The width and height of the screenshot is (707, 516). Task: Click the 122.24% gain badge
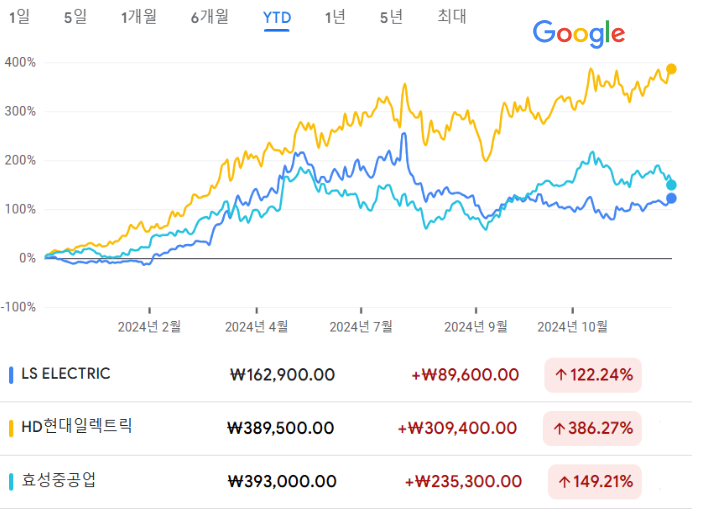593,375
